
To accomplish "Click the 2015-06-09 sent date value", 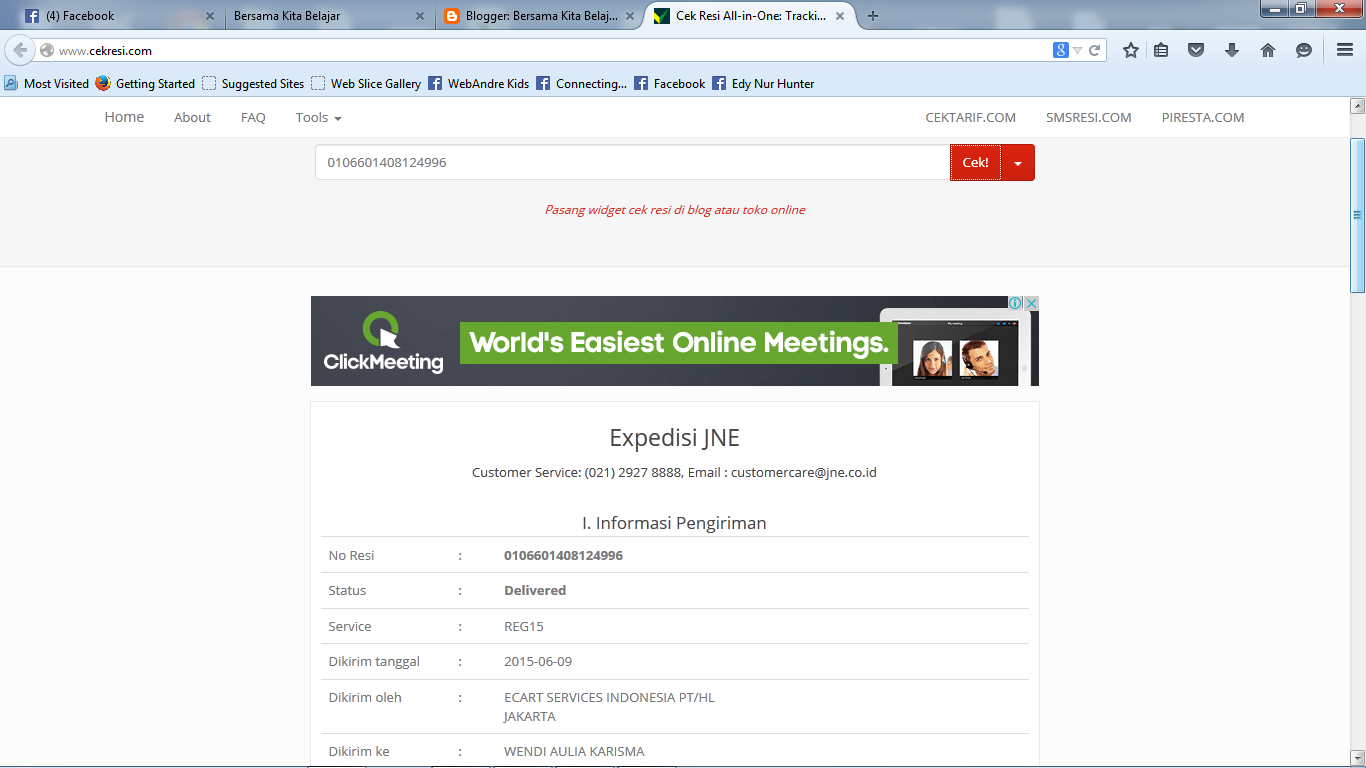I will [538, 661].
